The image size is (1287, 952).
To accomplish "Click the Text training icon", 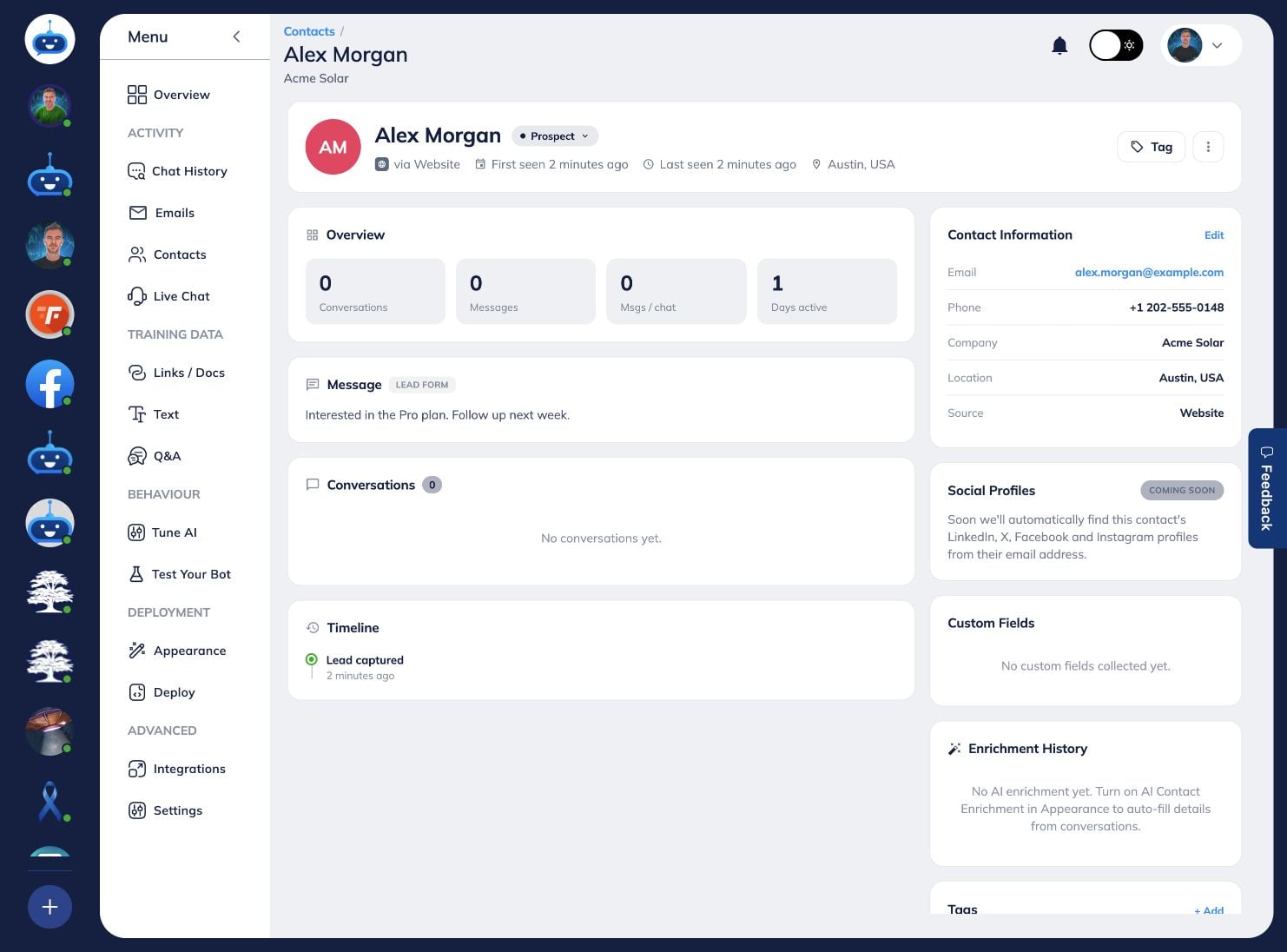I will point(137,414).
